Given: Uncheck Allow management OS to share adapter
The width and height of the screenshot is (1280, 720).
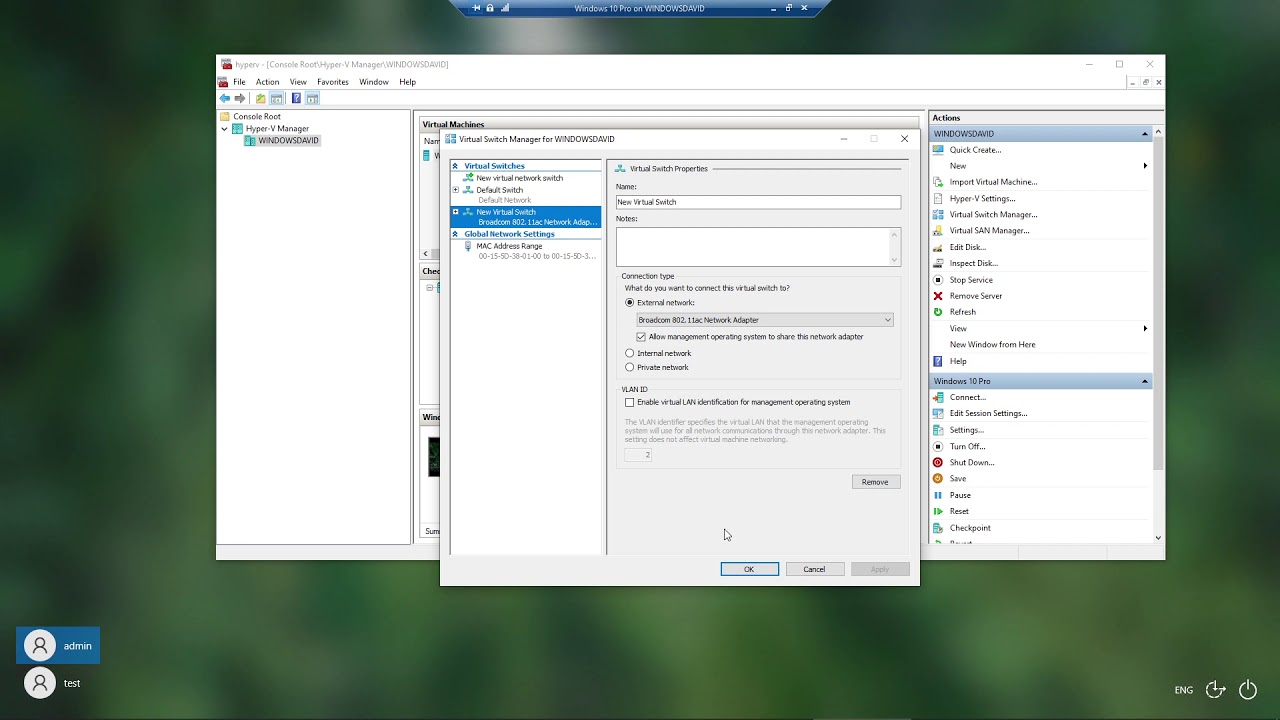Looking at the screenshot, I should pyautogui.click(x=641, y=337).
